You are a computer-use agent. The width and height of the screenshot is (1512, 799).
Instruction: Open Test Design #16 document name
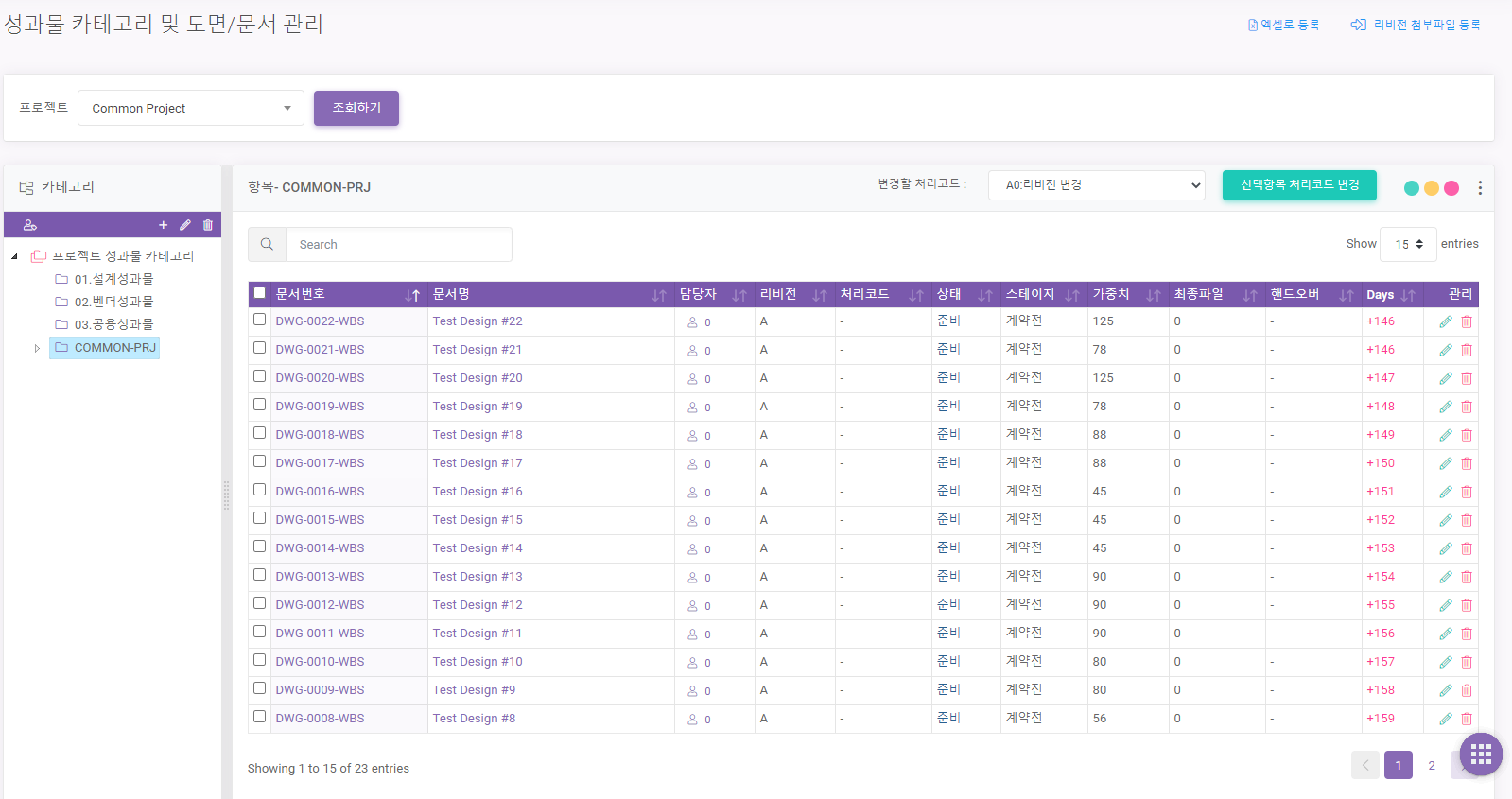[x=478, y=492]
